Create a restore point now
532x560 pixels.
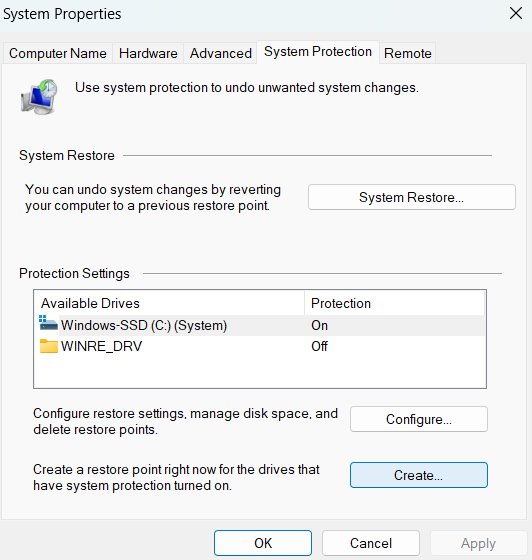419,475
